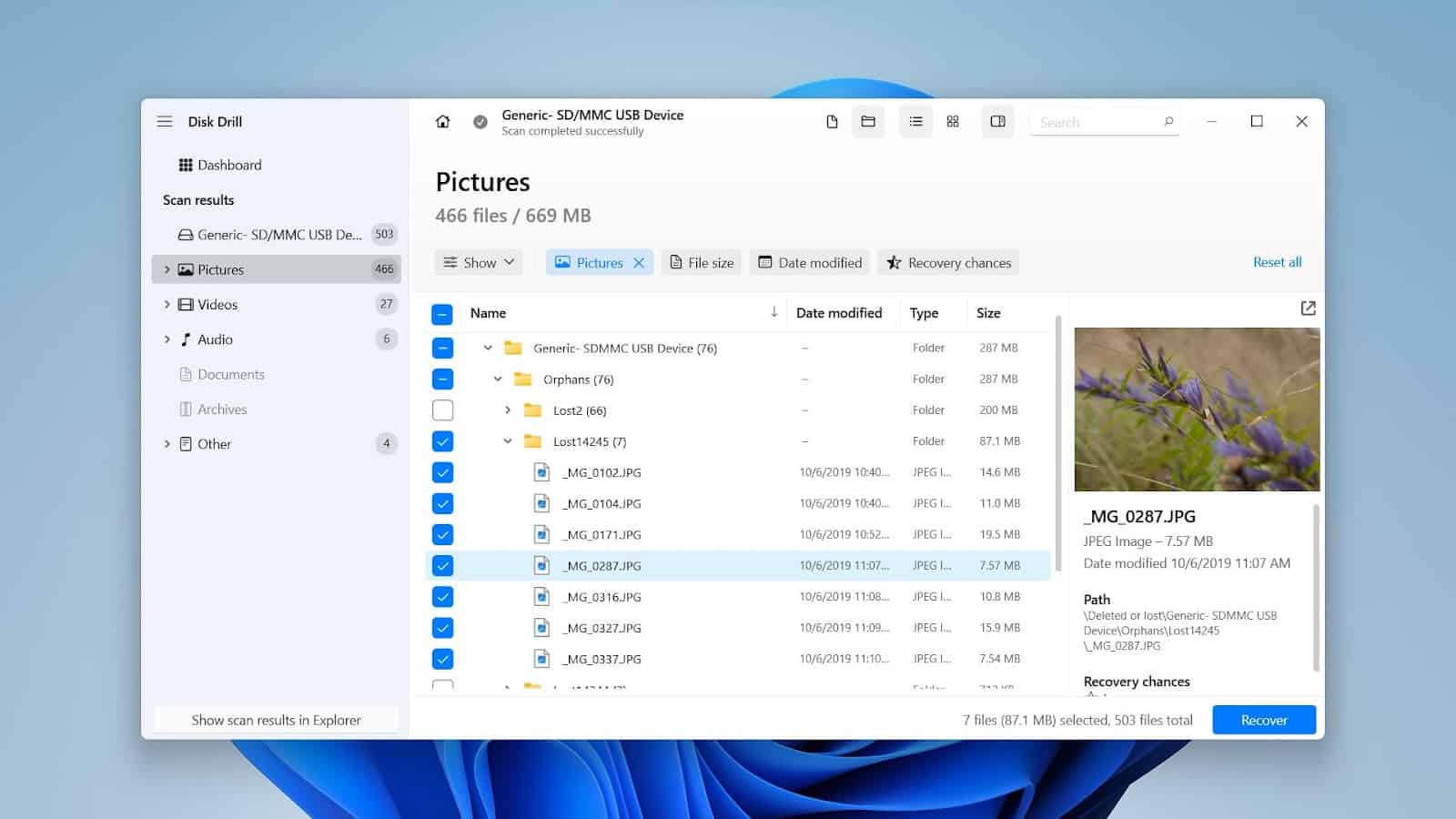Toggle checkbox for Generic- SDMMC USB Device folder

442,348
